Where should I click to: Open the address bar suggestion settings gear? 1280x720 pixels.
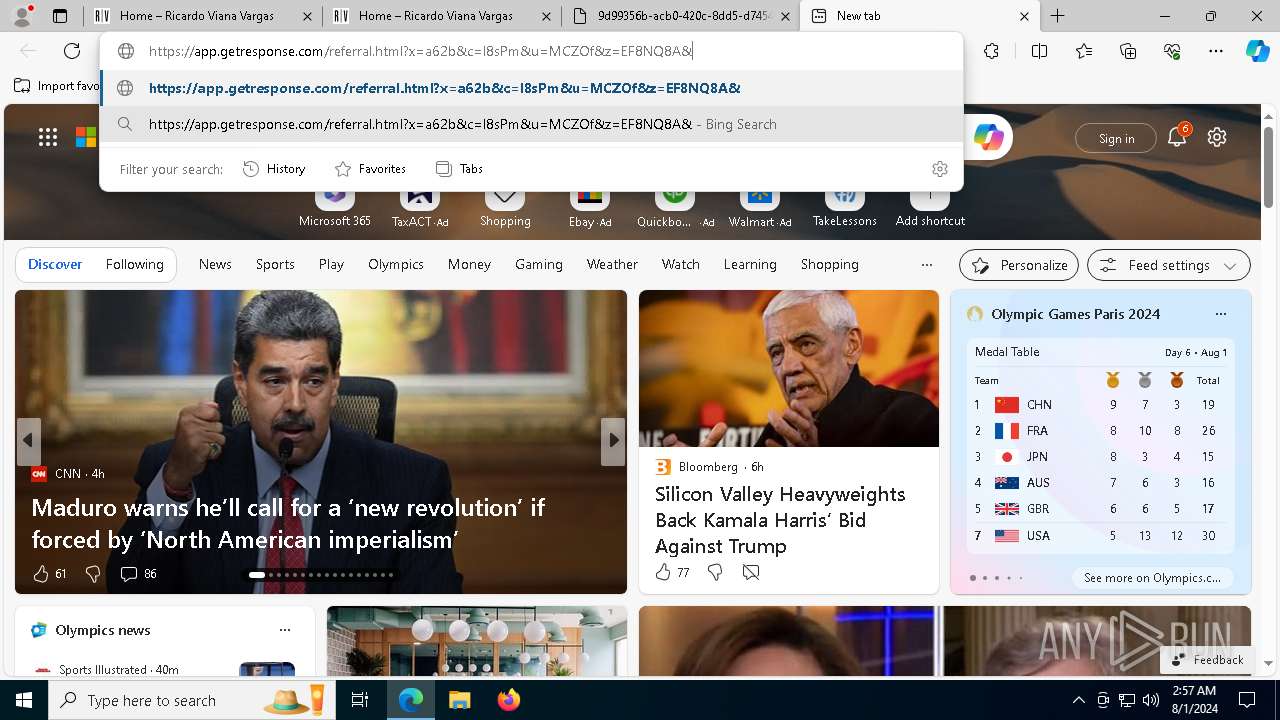coord(939,169)
